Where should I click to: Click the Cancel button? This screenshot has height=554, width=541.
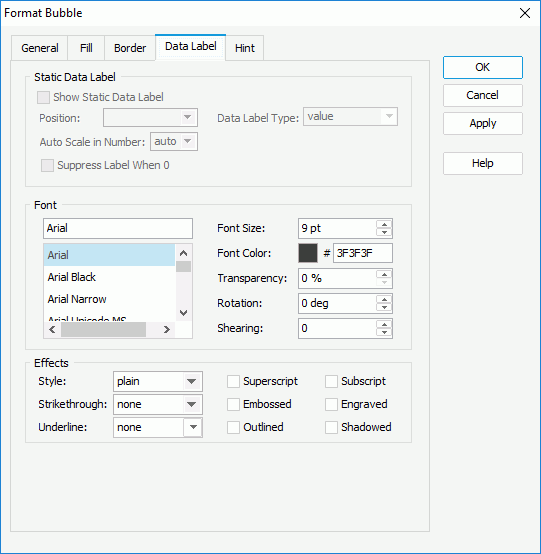tap(483, 95)
